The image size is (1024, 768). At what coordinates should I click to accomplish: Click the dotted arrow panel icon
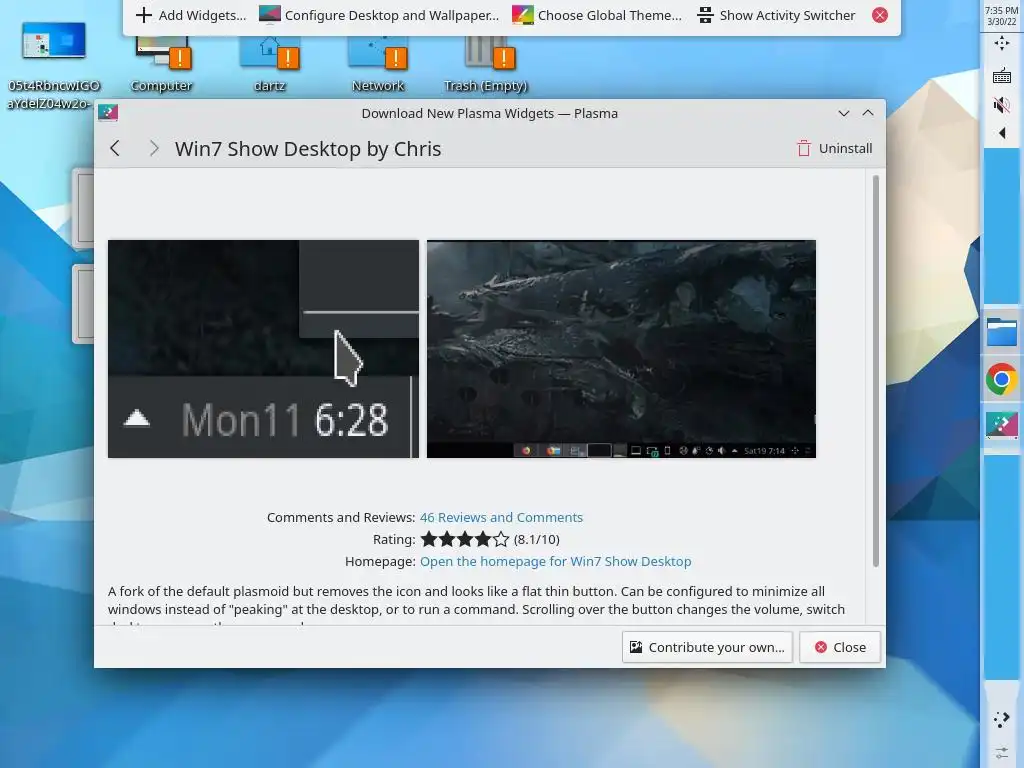[x=1002, y=720]
